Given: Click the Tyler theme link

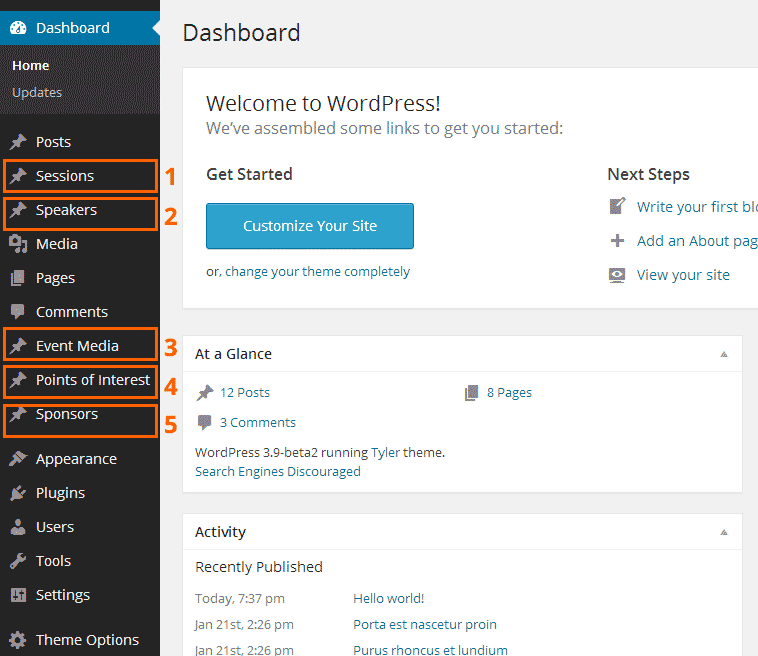Looking at the screenshot, I should (x=385, y=452).
